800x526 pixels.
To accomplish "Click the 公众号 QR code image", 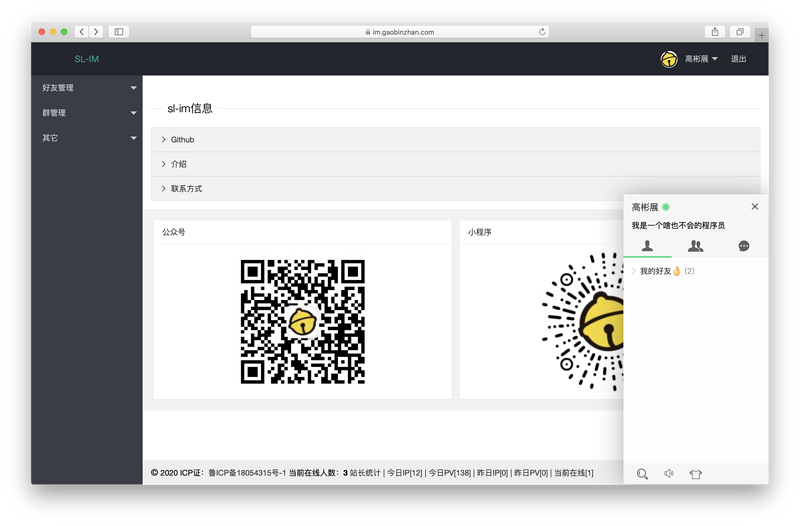I will [x=303, y=321].
